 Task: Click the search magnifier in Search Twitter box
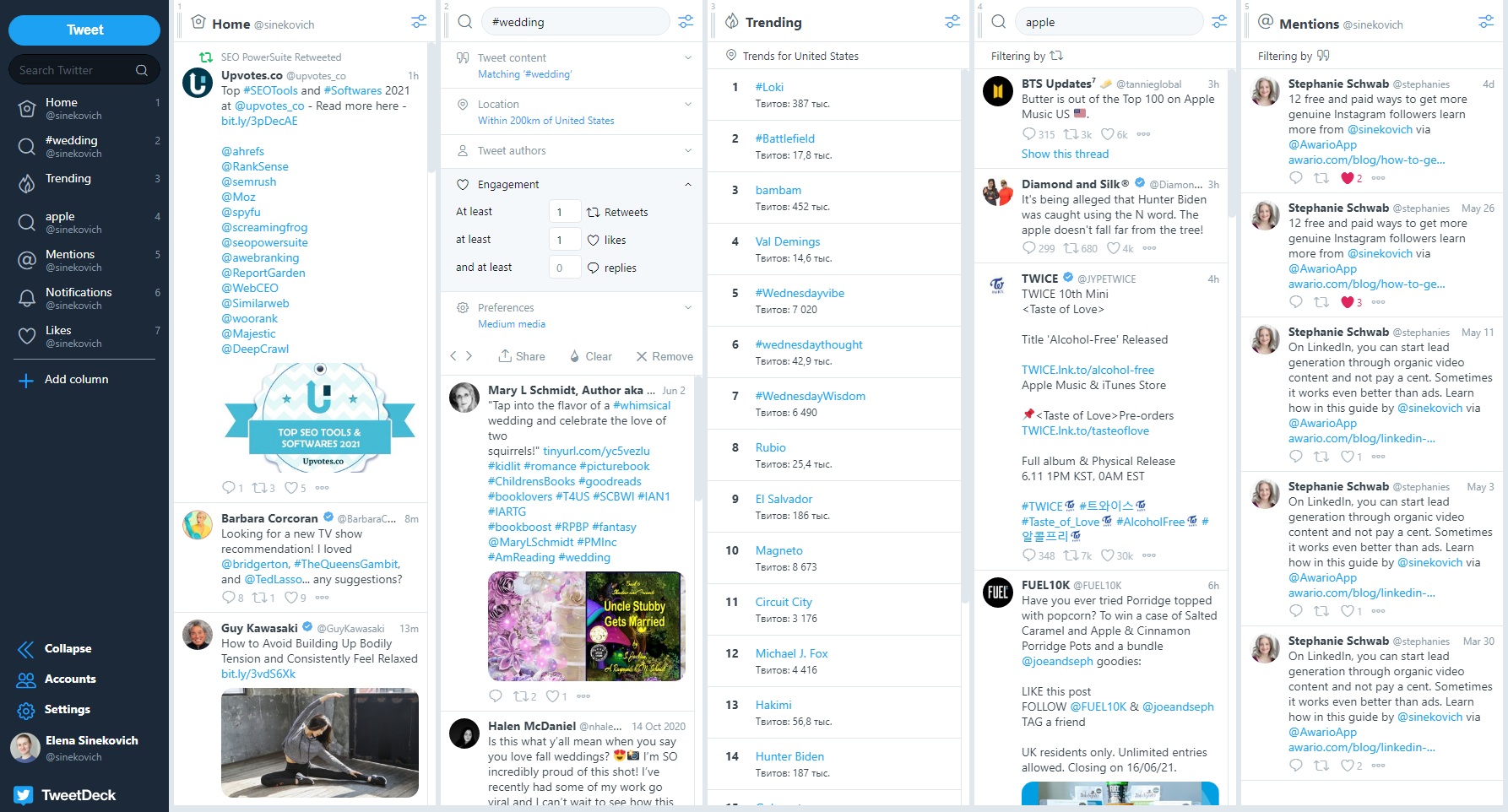coord(142,70)
